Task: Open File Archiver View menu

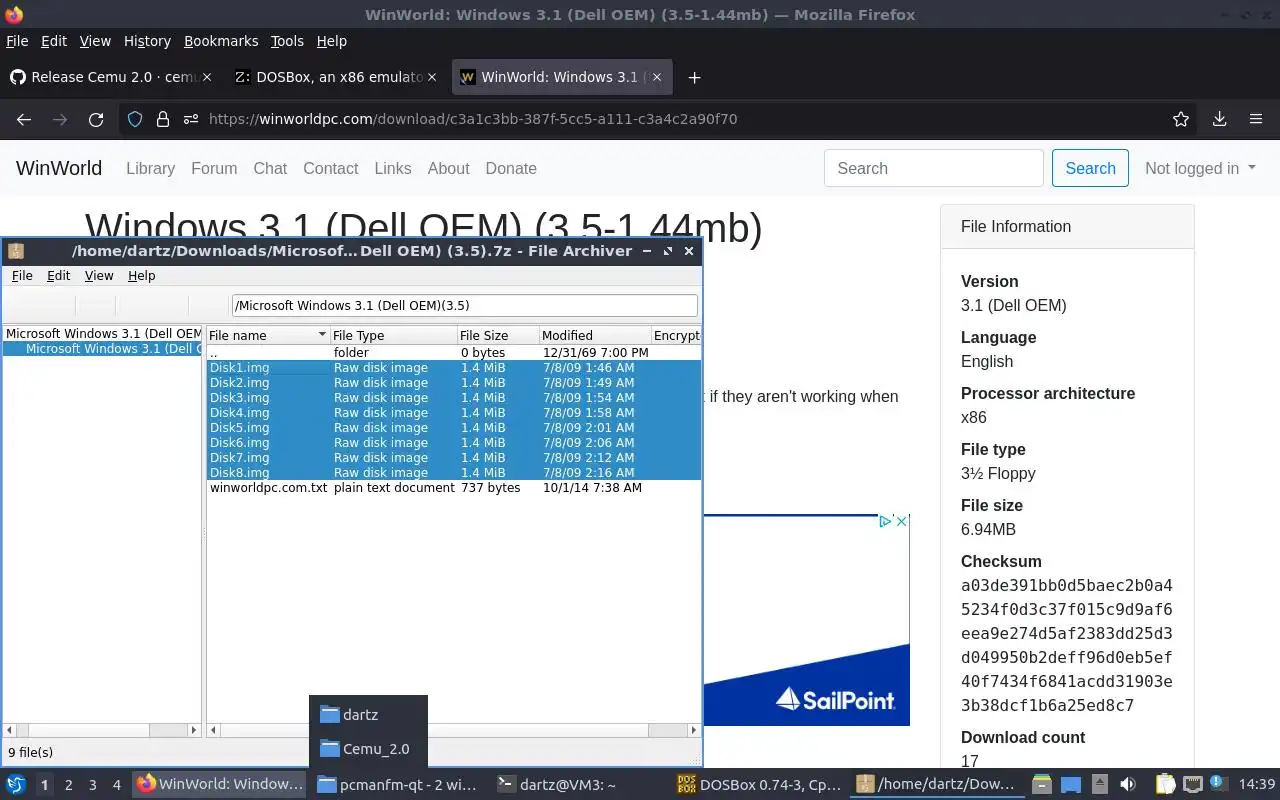Action: (99, 276)
